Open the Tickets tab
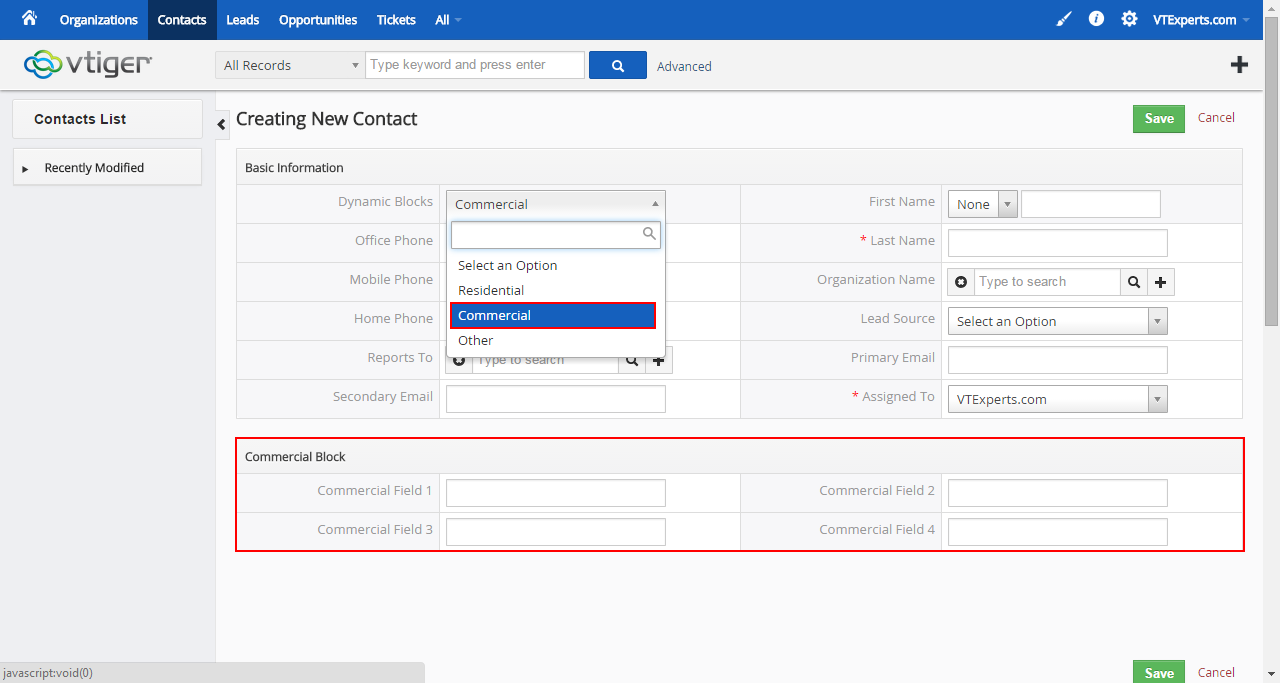Screen dimensions: 1280x683 (x=396, y=20)
